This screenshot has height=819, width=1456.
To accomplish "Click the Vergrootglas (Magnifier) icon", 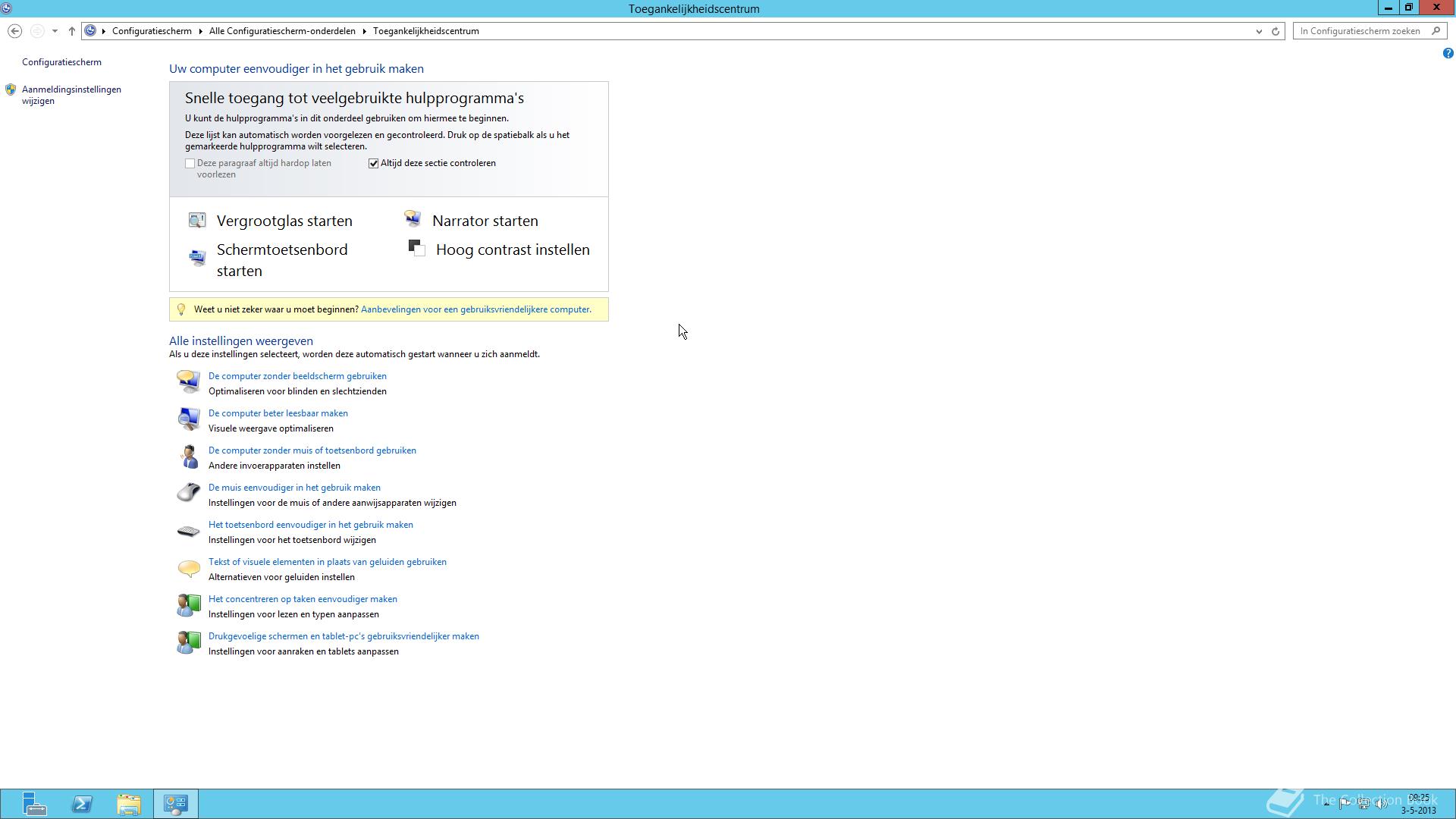I will coord(197,221).
